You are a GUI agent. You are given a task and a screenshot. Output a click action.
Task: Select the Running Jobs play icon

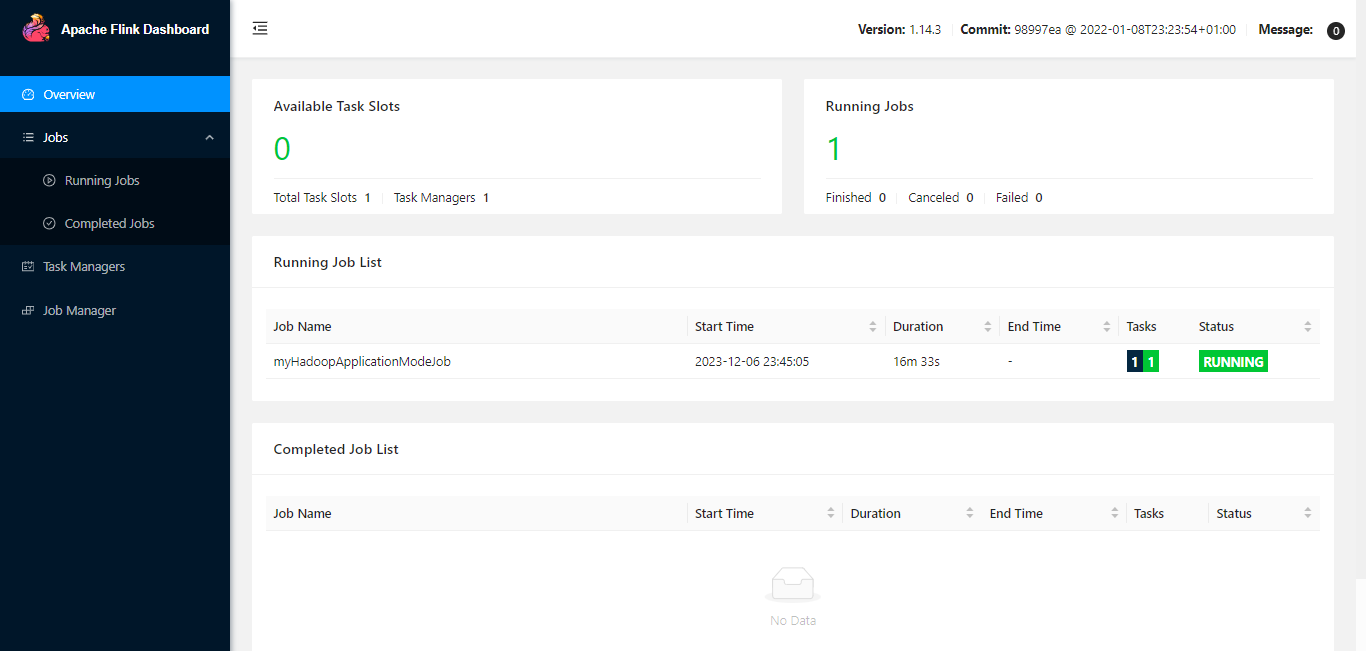[x=49, y=180]
